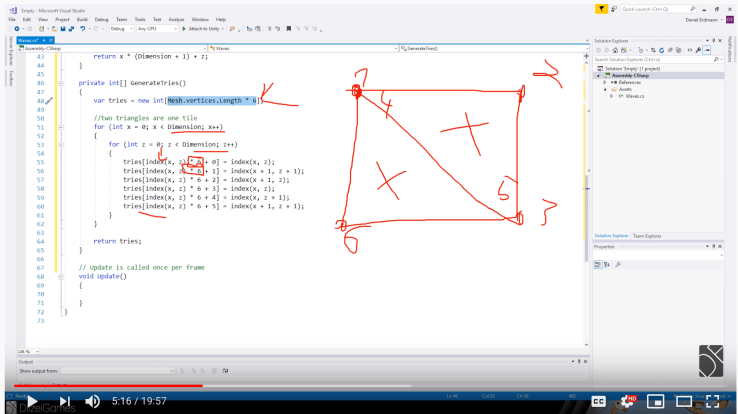Switch to the Team Explorer tab
Screen dimensions: 738x414
pyautogui.click(x=647, y=236)
